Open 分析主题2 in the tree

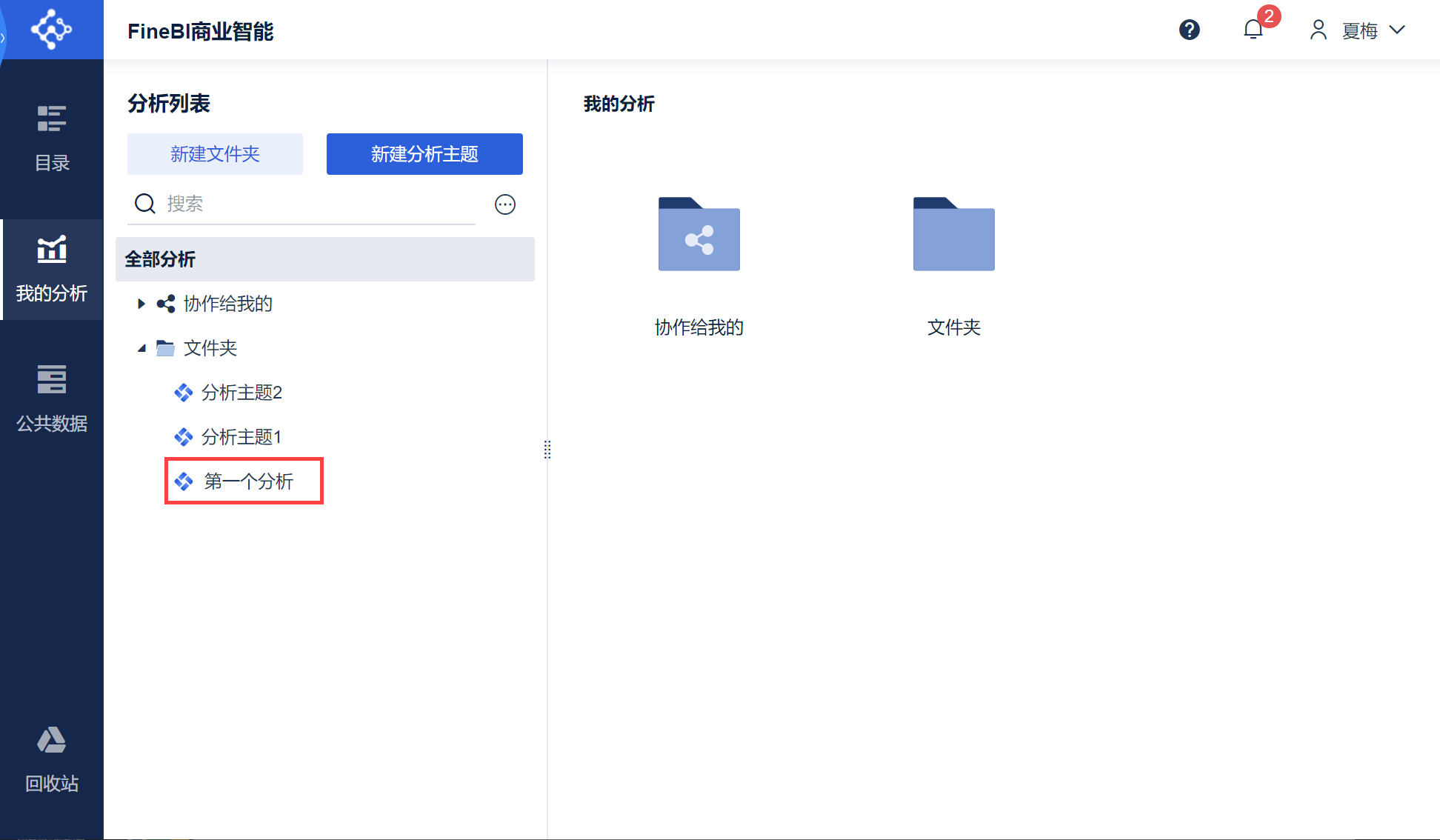coord(241,393)
